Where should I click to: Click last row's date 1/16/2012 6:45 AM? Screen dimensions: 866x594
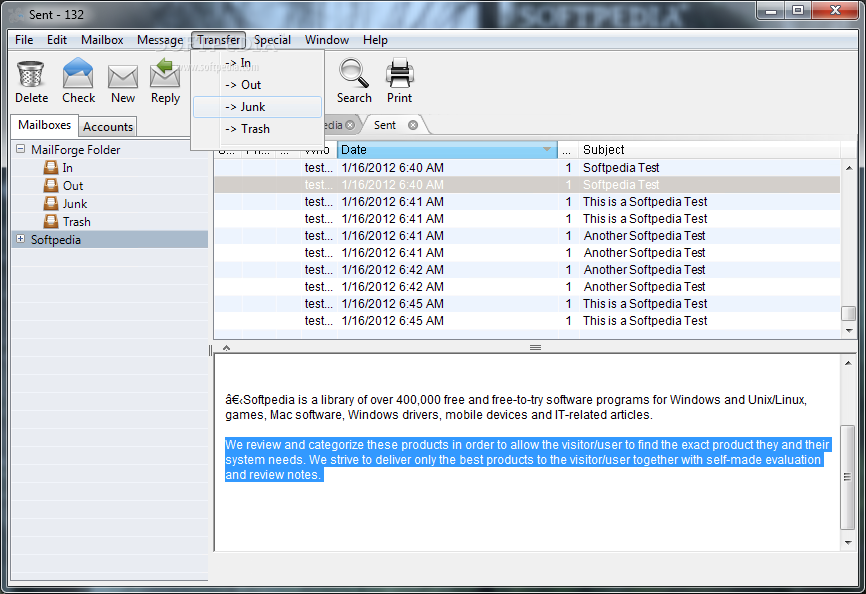393,321
